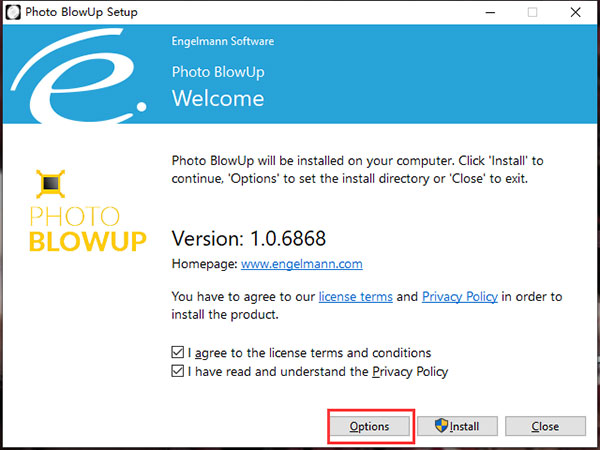Toggle the read Privacy Policy checkbox

point(178,372)
